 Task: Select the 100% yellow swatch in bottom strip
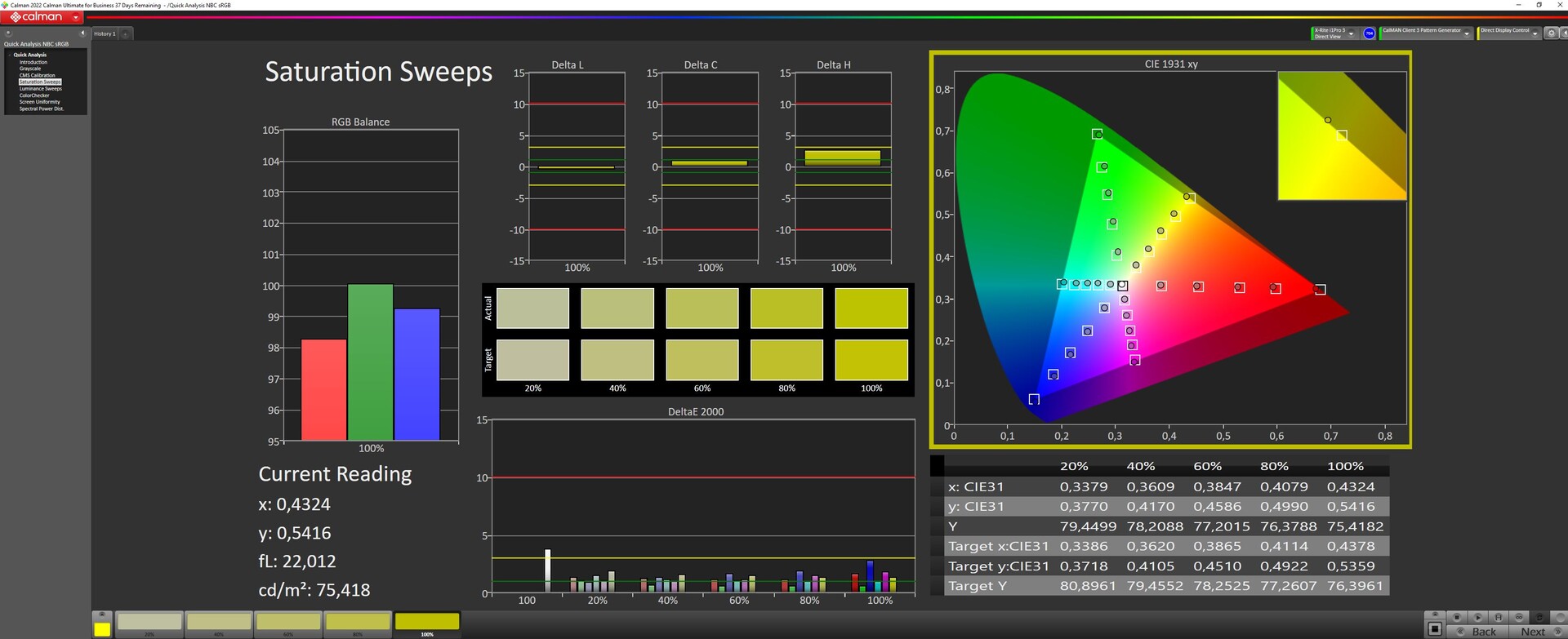(x=427, y=623)
